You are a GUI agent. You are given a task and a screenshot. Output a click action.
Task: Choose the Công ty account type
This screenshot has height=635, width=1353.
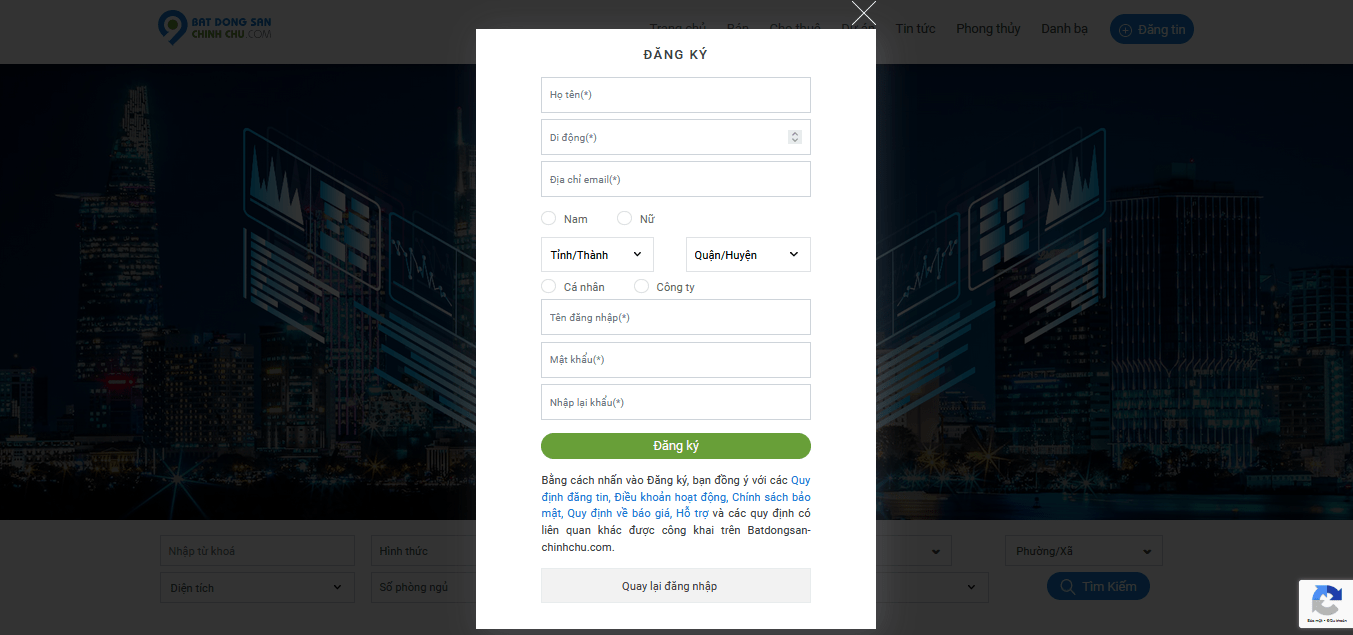pyautogui.click(x=641, y=286)
